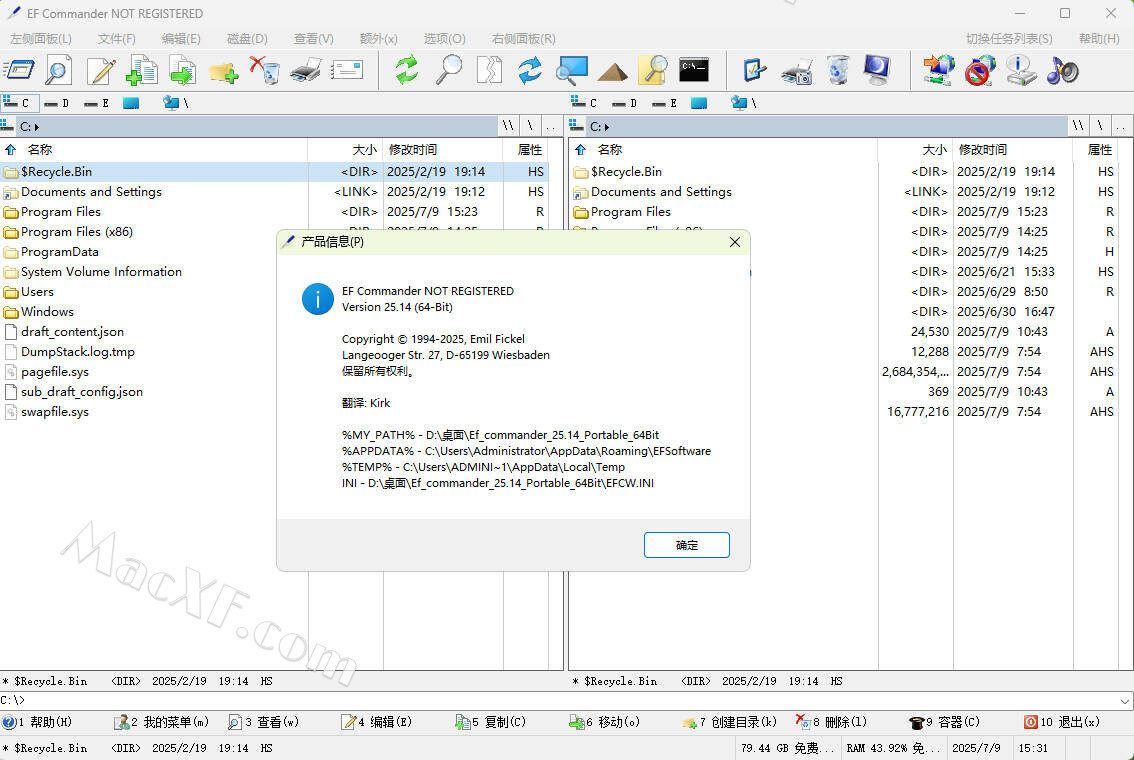This screenshot has width=1134, height=760.
Task: Click the disconnect network drive icon
Action: 980,70
